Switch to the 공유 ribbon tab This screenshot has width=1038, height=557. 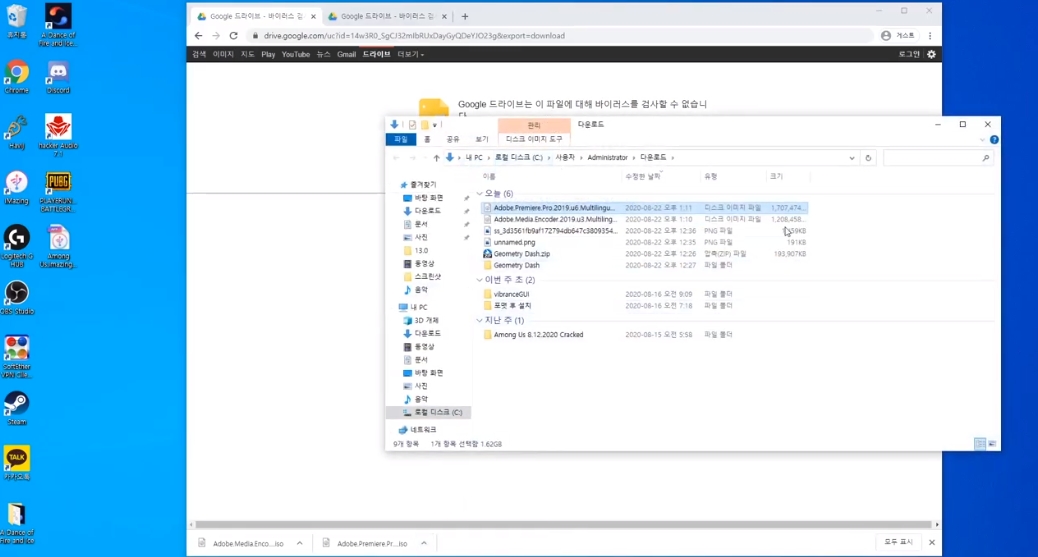(x=453, y=139)
